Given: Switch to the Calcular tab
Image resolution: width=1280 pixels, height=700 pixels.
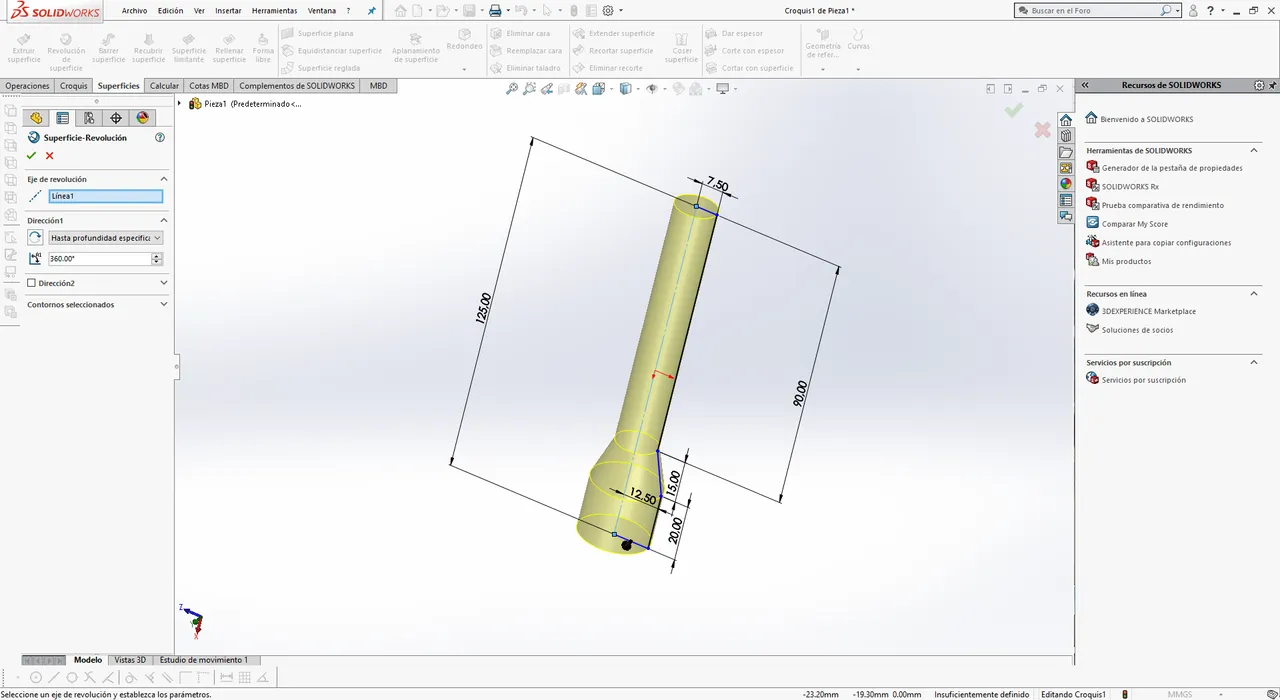Looking at the screenshot, I should click(x=164, y=86).
